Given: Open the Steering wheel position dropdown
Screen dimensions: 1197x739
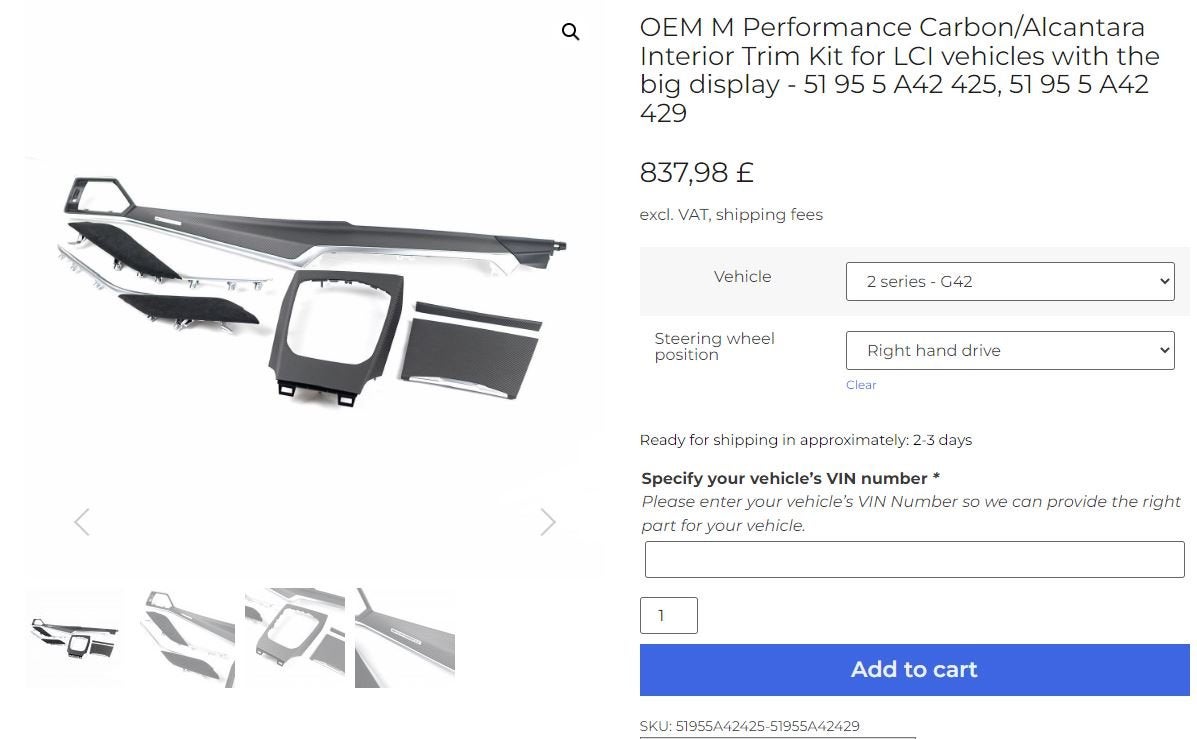Looking at the screenshot, I should pos(1010,350).
